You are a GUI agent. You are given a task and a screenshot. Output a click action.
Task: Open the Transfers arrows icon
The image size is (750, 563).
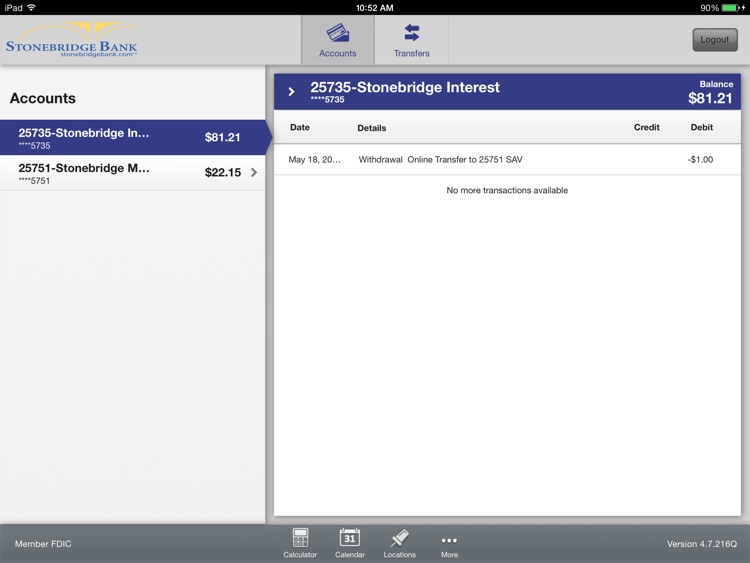point(411,33)
